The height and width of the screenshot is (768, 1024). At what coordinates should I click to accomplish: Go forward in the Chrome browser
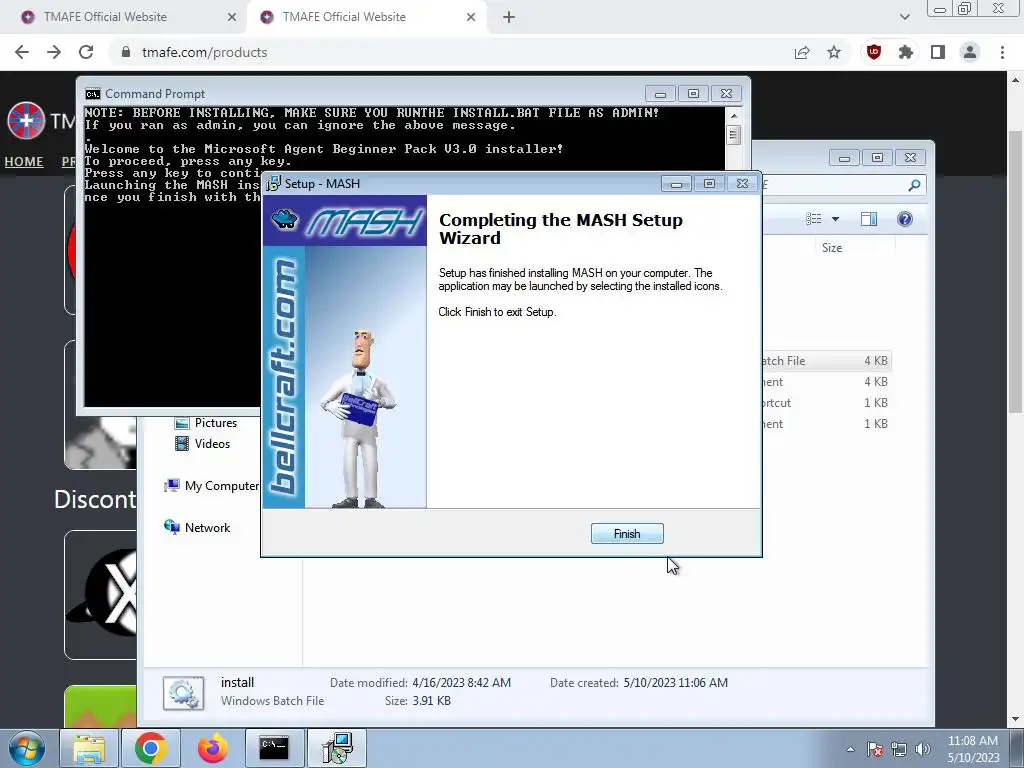pos(54,52)
